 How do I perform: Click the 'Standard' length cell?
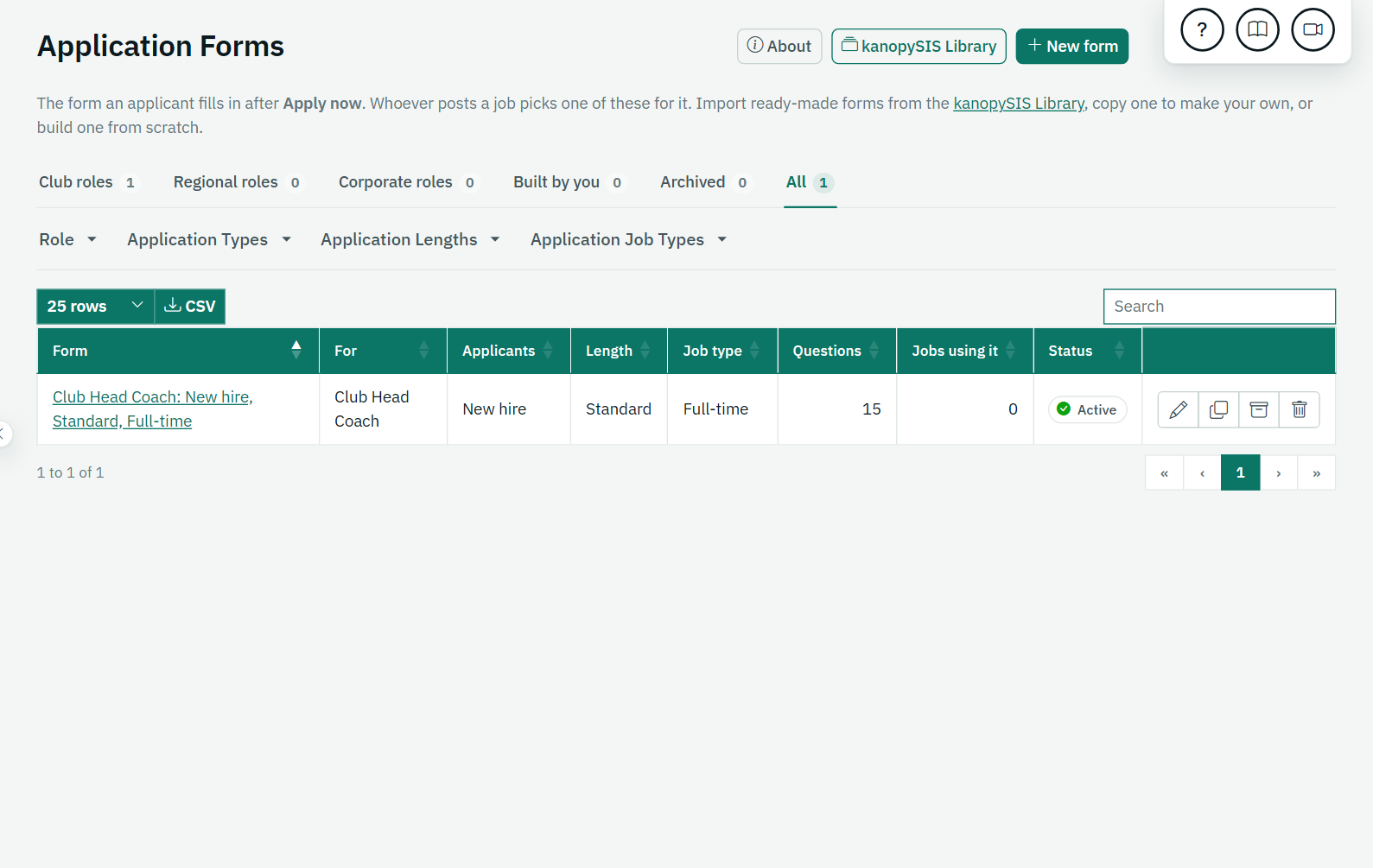pyautogui.click(x=619, y=409)
